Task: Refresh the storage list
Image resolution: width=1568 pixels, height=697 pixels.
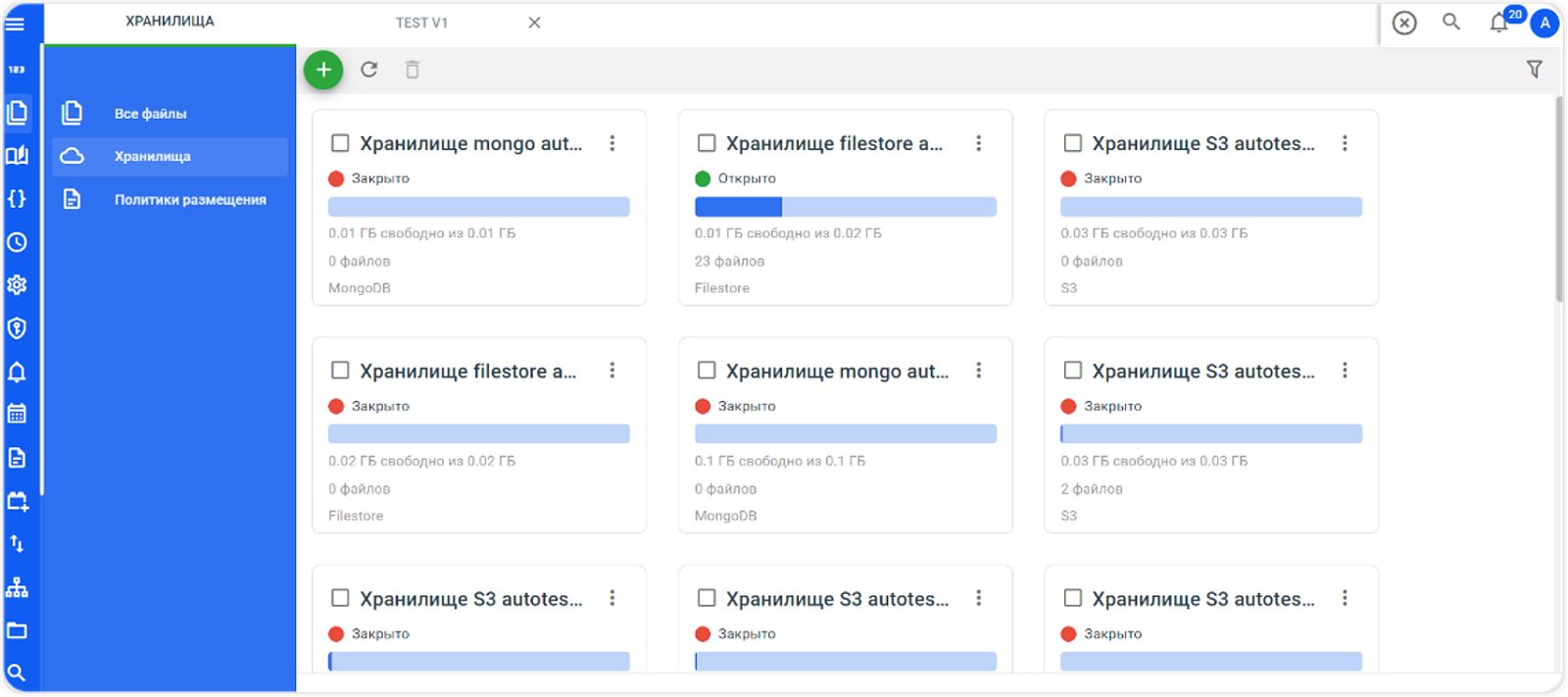Action: (x=369, y=70)
